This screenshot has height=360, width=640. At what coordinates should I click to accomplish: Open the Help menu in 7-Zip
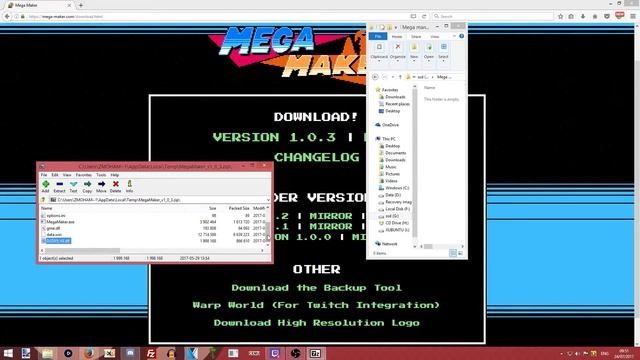click(115, 175)
